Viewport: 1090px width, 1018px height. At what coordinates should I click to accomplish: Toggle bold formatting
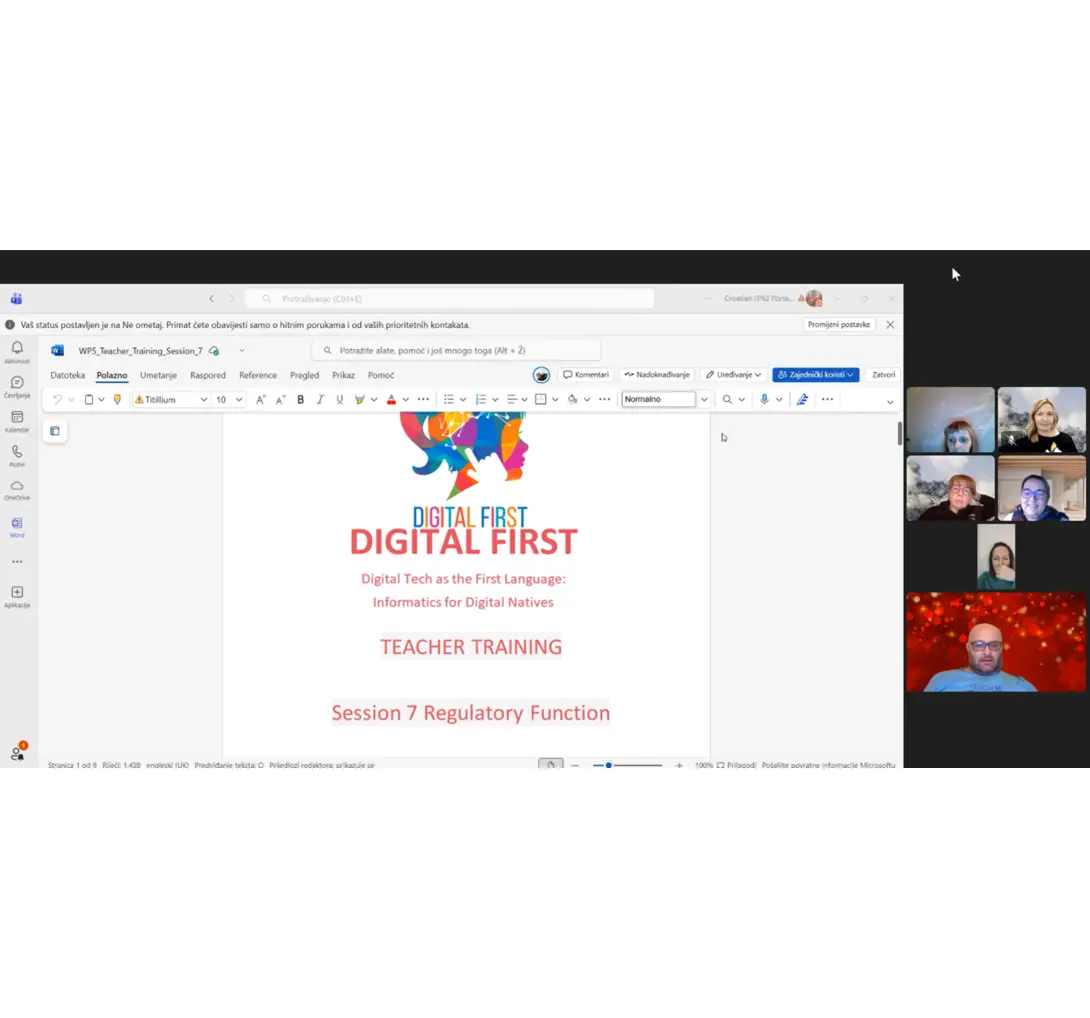click(x=300, y=399)
